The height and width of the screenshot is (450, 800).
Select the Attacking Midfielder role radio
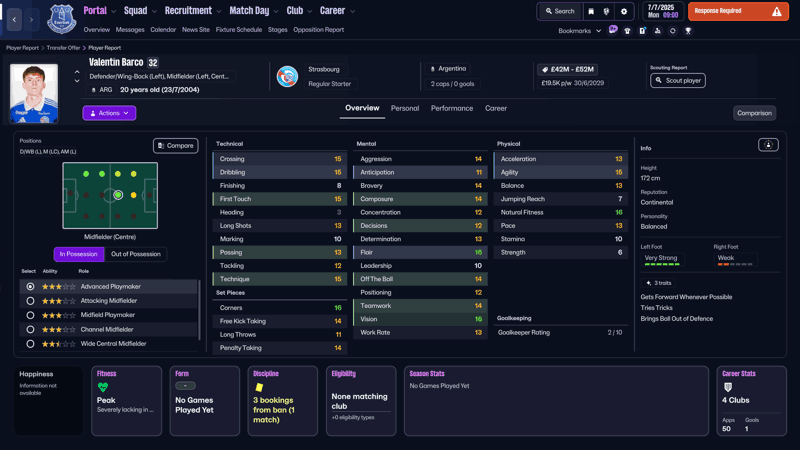[30, 301]
